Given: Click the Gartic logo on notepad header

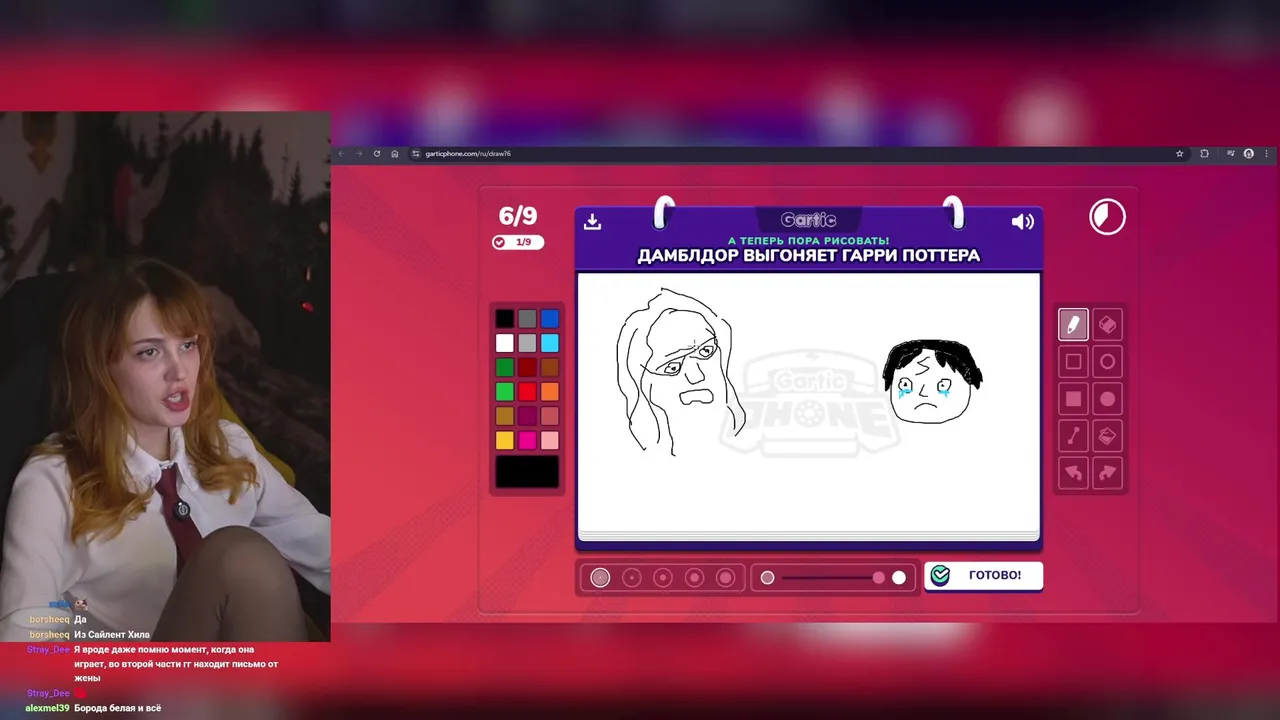Looking at the screenshot, I should 809,220.
